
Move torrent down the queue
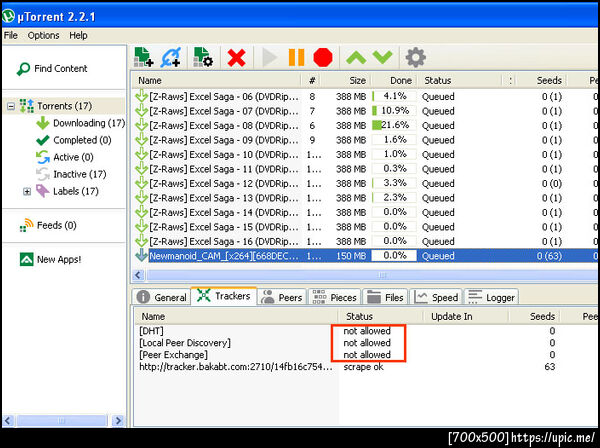[x=383, y=58]
